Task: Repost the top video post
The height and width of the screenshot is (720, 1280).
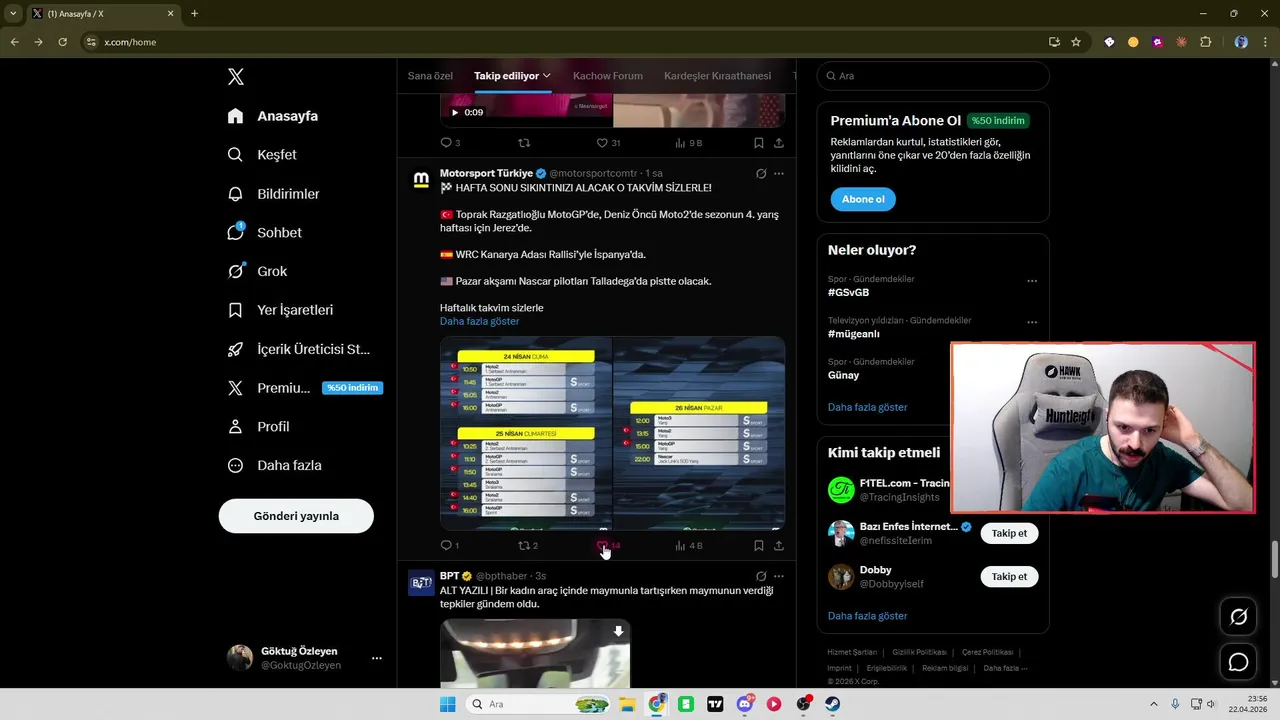Action: (x=524, y=143)
